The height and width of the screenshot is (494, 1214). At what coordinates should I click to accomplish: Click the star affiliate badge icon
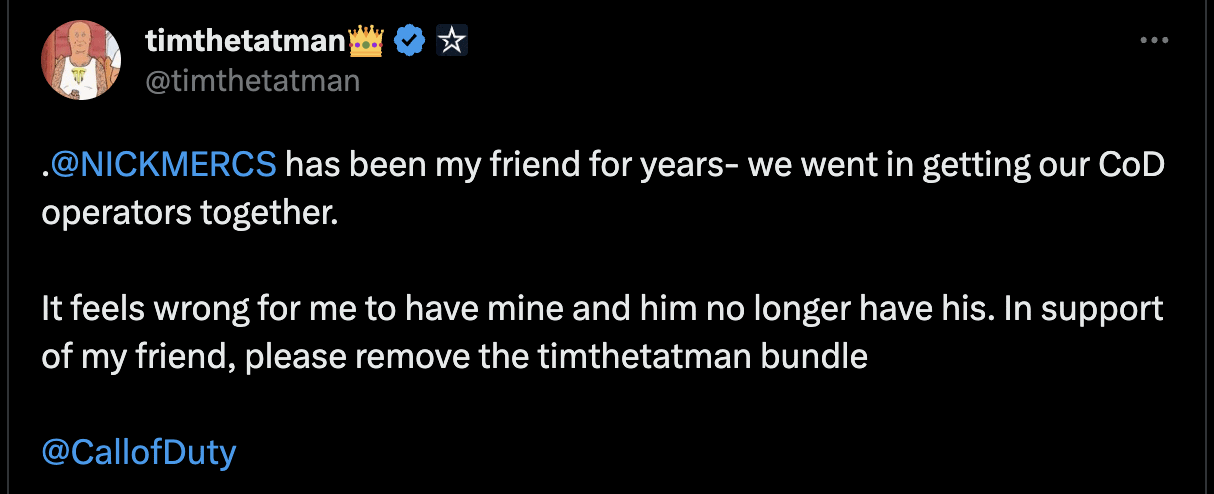[x=453, y=41]
